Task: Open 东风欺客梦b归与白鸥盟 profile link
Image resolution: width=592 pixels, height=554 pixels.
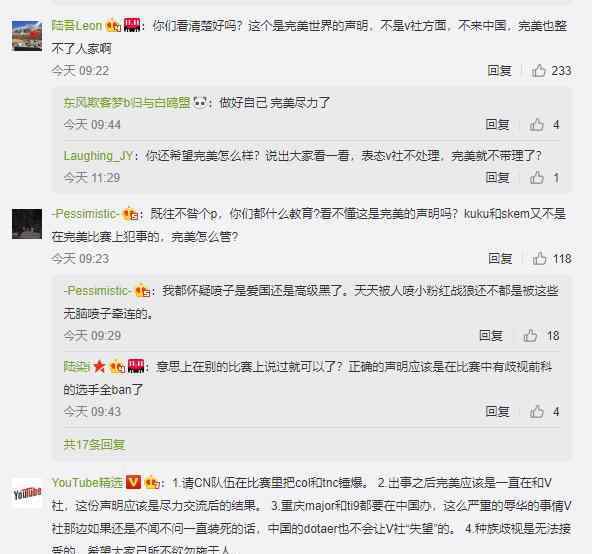Action: coord(127,103)
